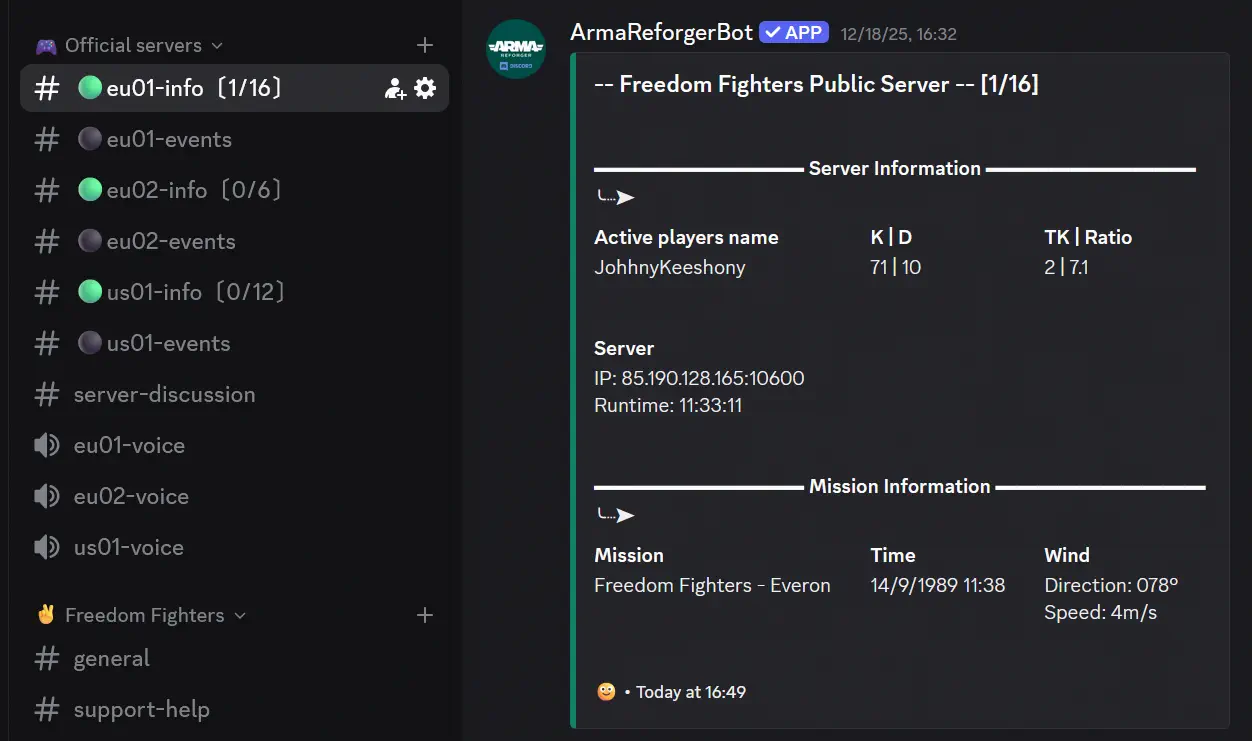Toggle the green status dot on us01-info
Screen dimensions: 1252x741
pos(89,291)
